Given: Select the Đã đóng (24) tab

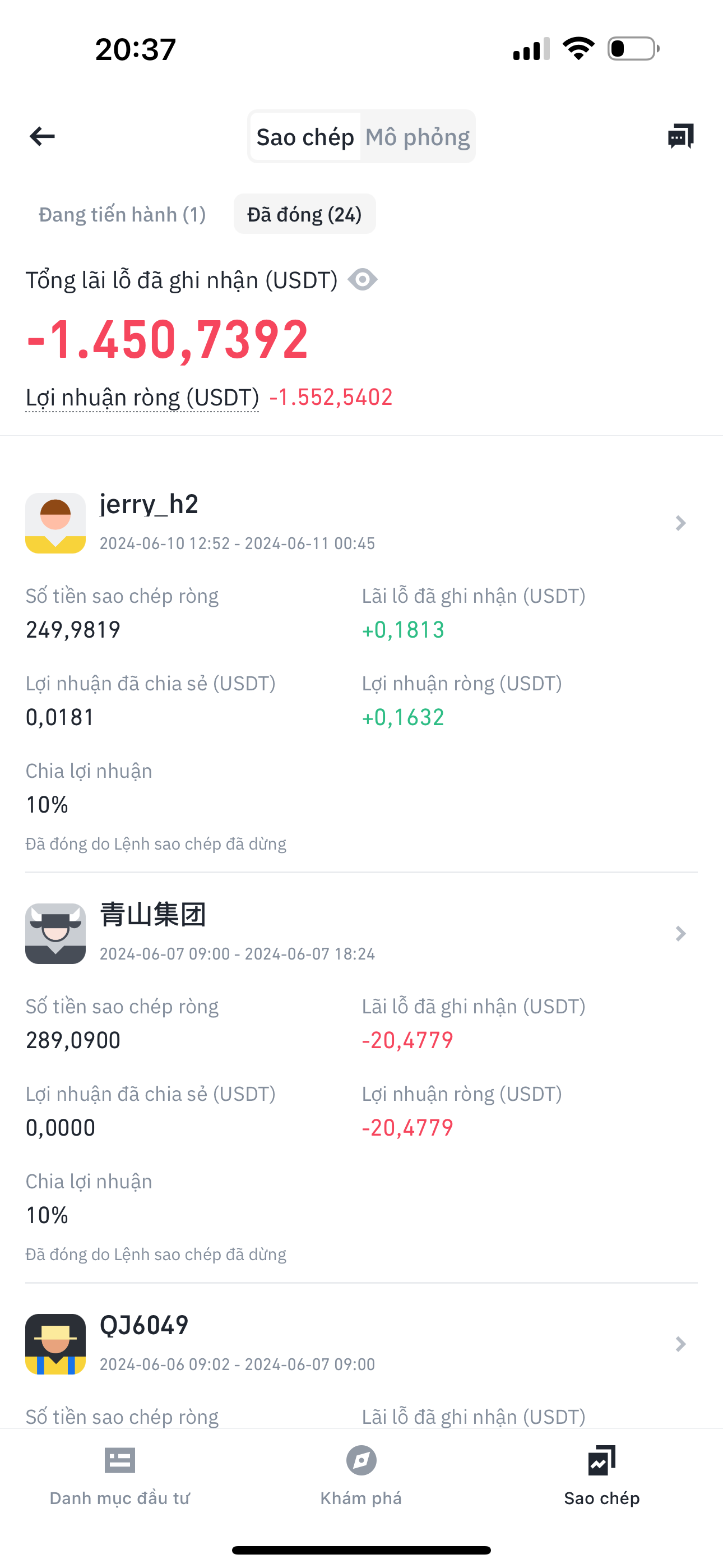Looking at the screenshot, I should 304,214.
